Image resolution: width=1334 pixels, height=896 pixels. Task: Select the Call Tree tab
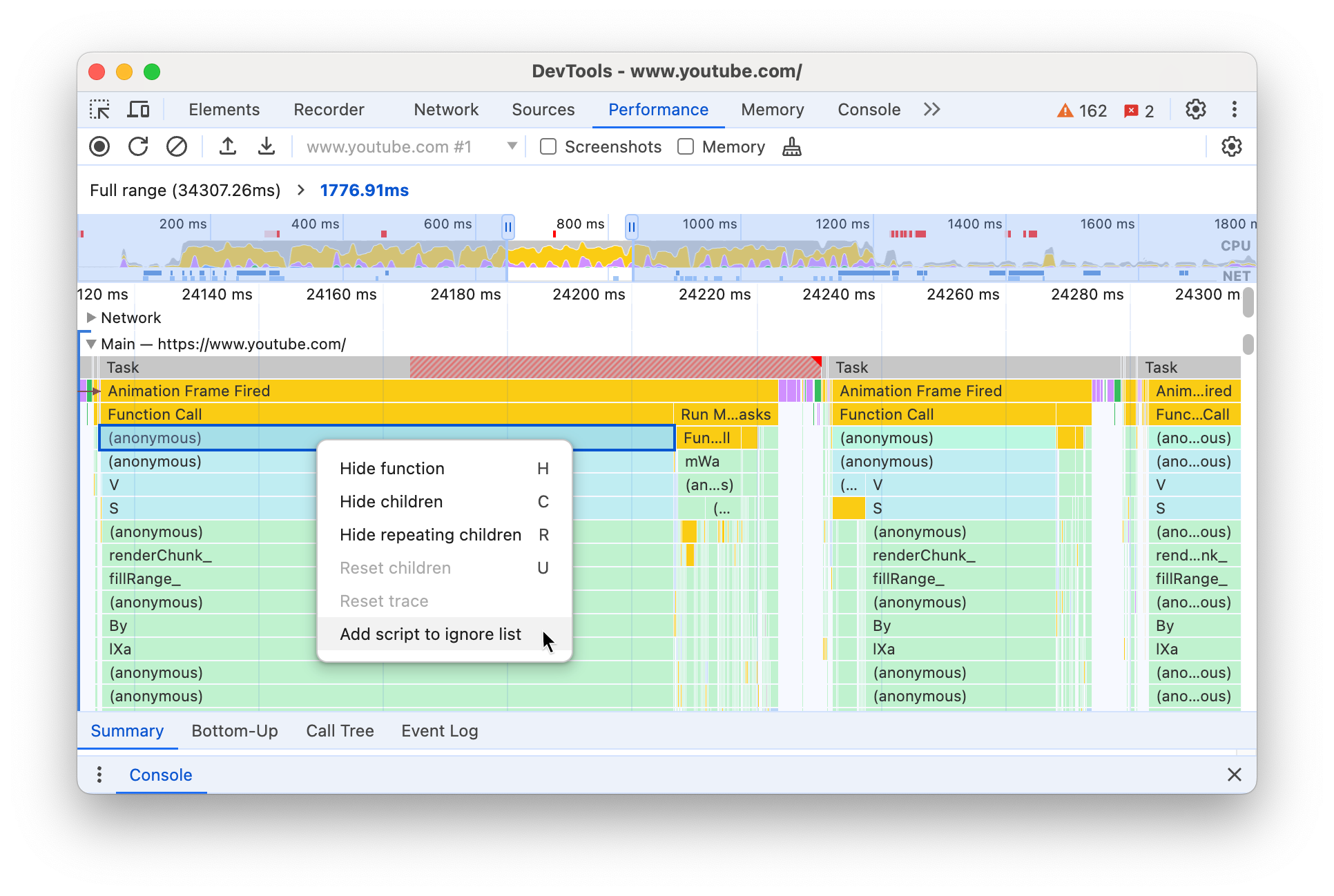pyautogui.click(x=340, y=730)
